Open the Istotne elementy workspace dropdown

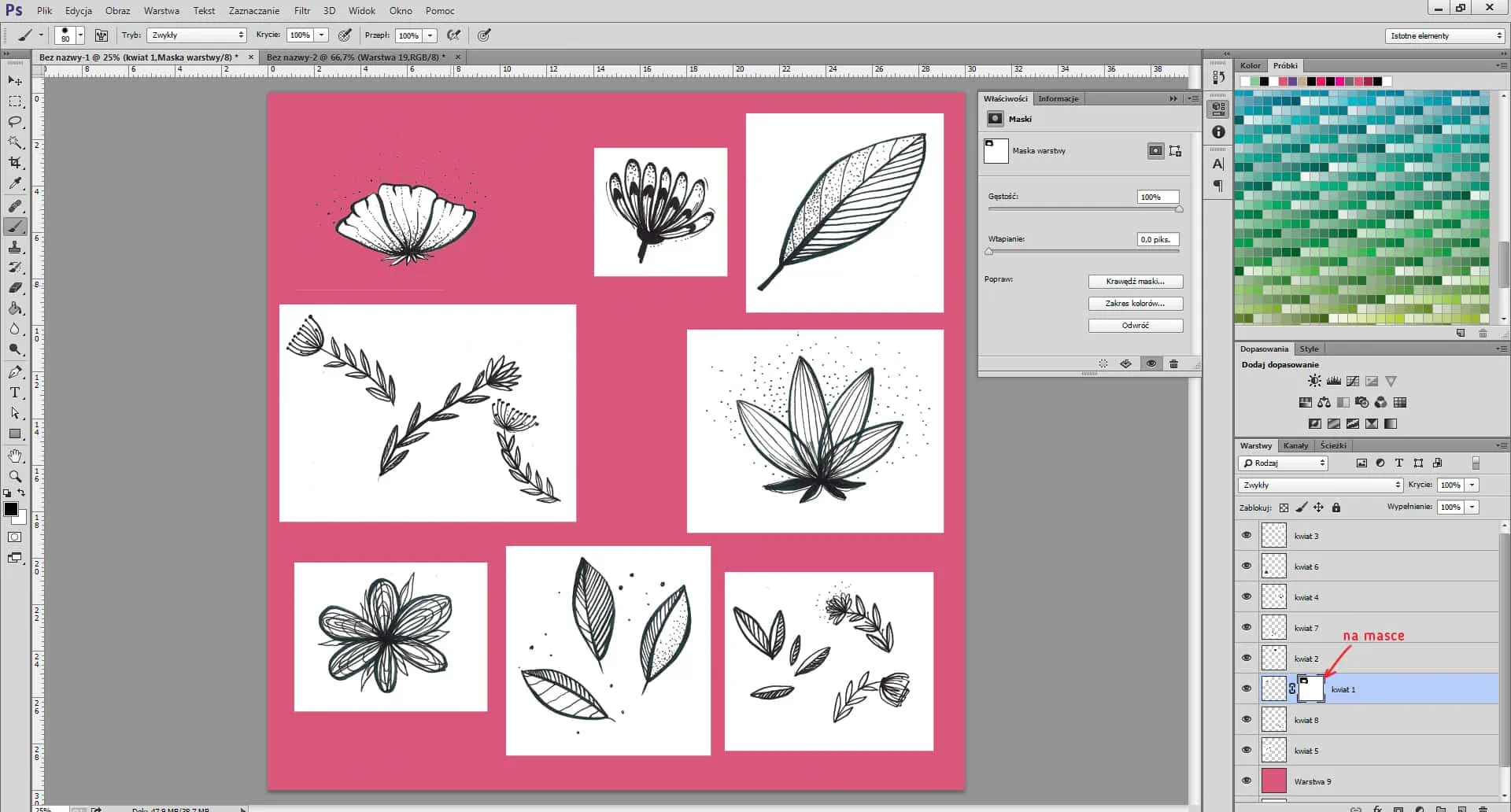1445,36
